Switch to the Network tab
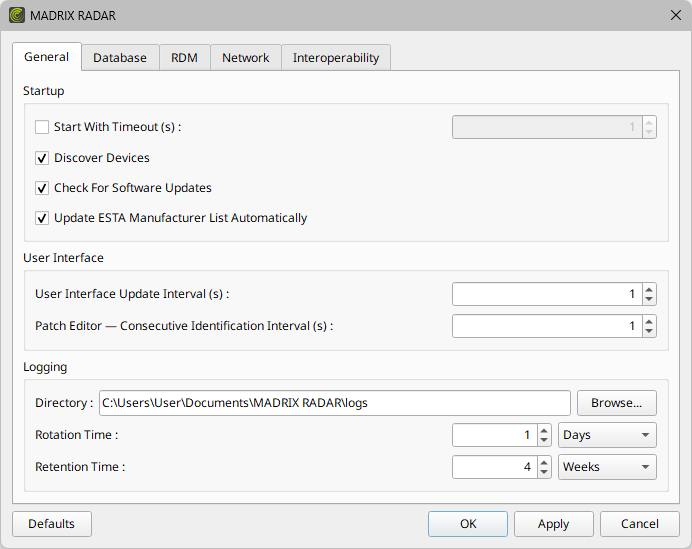 tap(245, 58)
